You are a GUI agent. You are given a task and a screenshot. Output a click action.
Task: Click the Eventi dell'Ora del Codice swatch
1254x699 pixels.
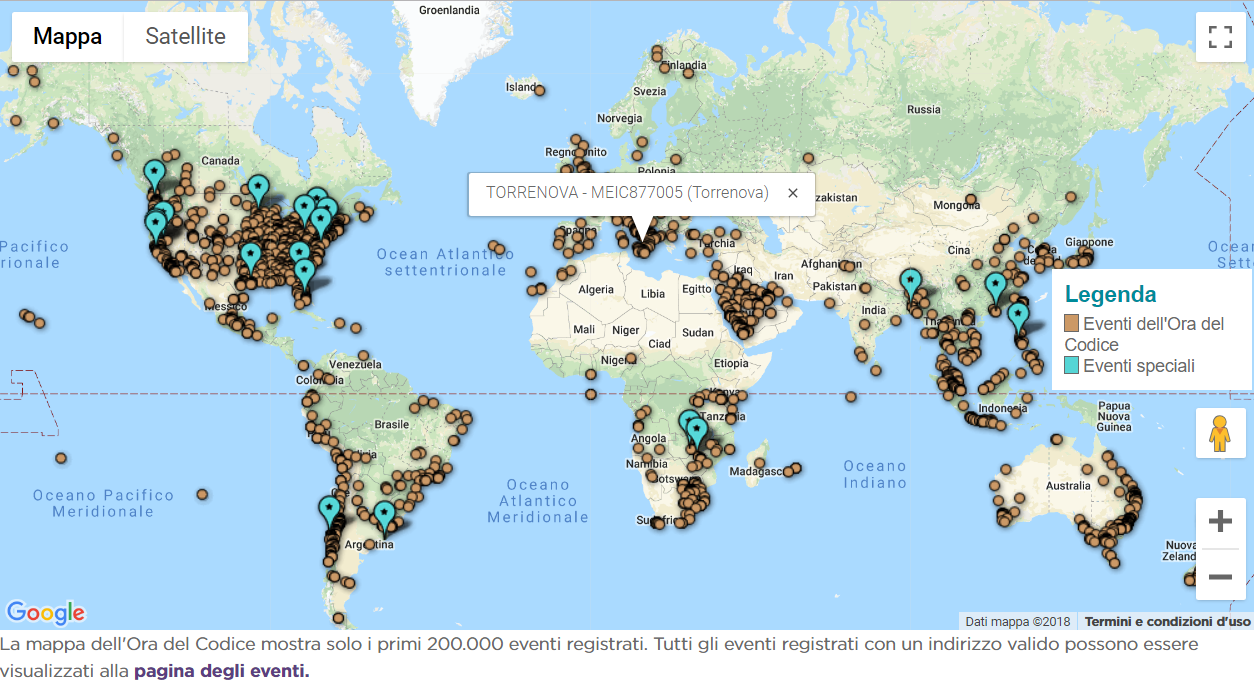tap(1072, 324)
